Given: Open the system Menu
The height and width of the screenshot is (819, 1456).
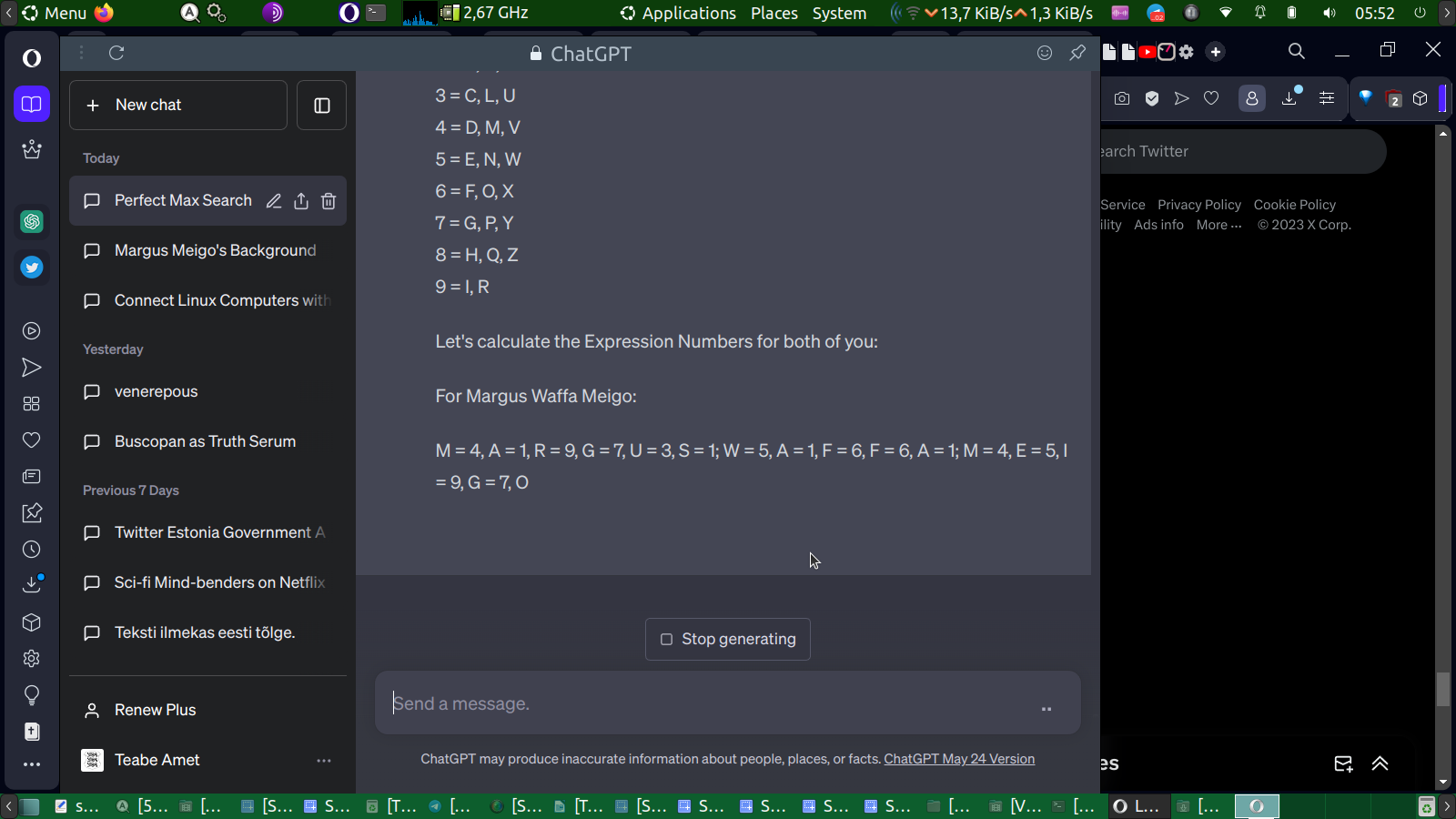Looking at the screenshot, I should pyautogui.click(x=55, y=13).
